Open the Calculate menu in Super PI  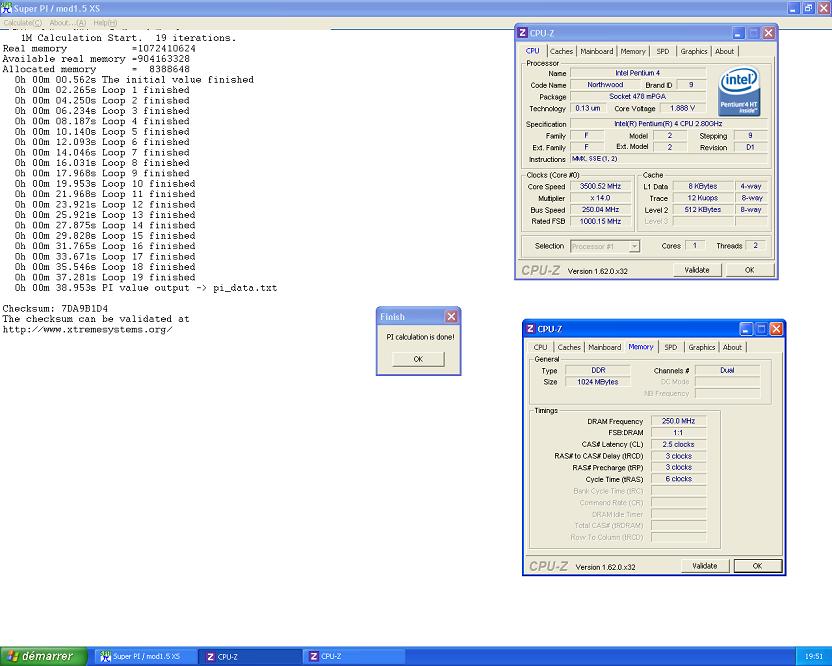coord(22,23)
